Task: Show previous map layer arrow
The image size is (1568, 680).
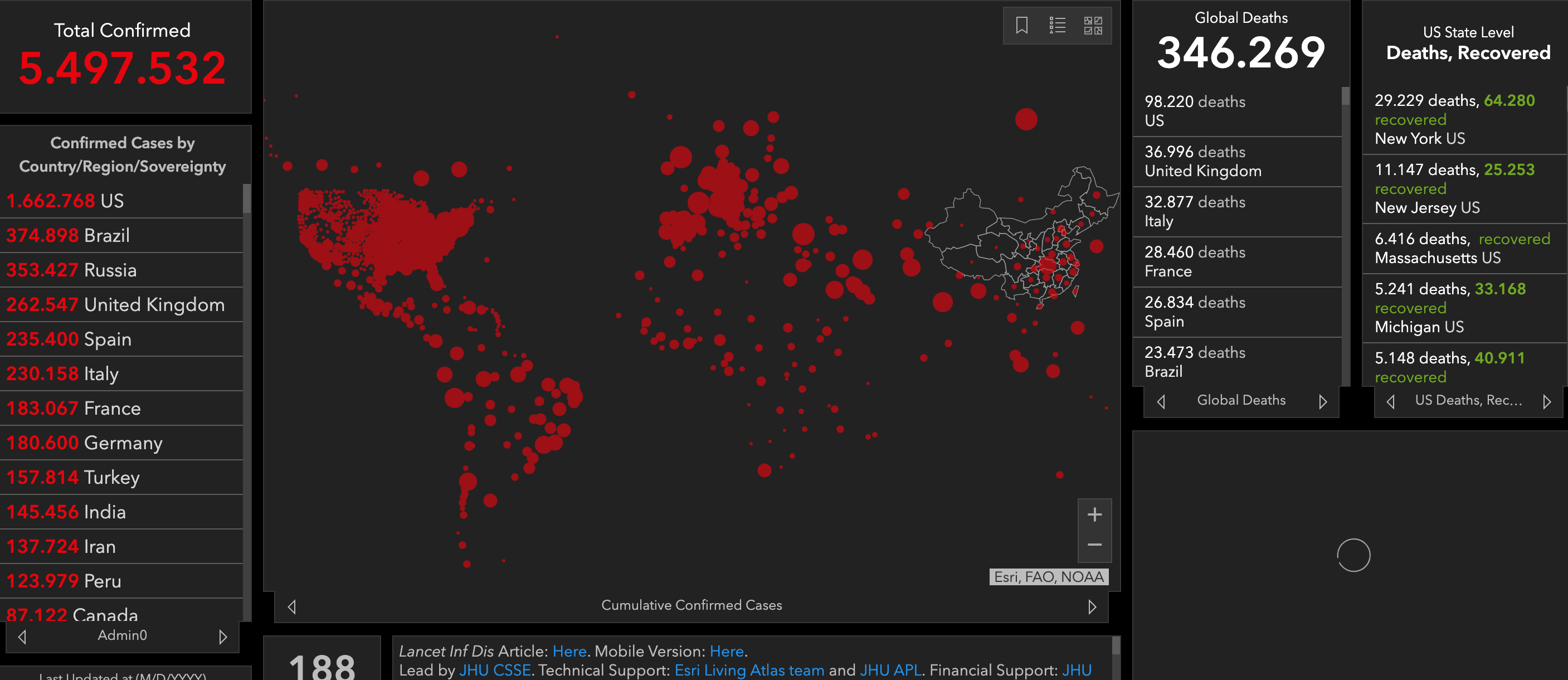Action: (x=292, y=607)
